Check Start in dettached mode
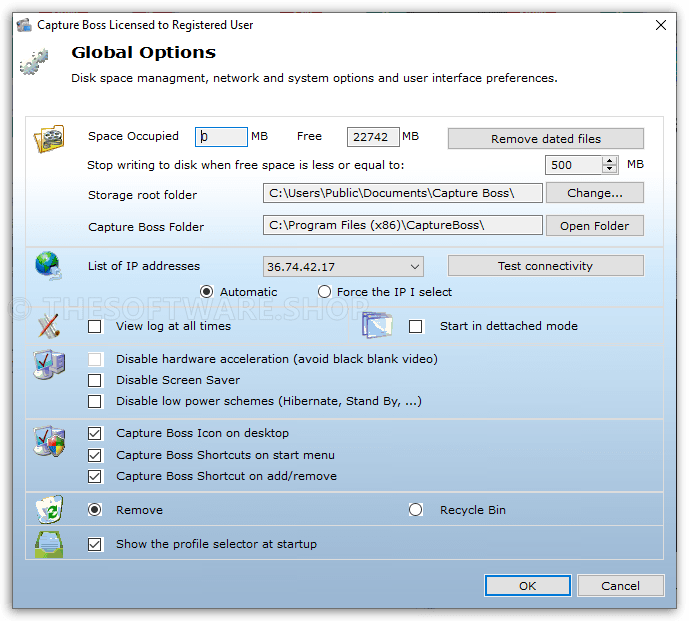This screenshot has width=689, height=621. coord(416,327)
